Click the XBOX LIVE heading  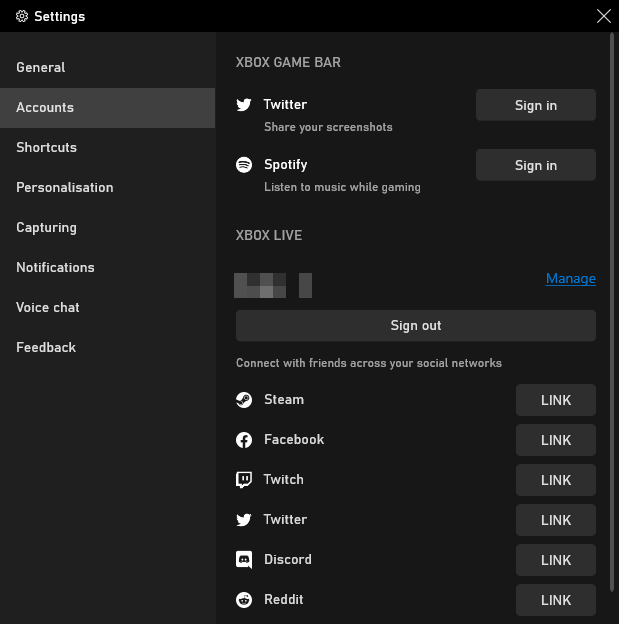(269, 235)
